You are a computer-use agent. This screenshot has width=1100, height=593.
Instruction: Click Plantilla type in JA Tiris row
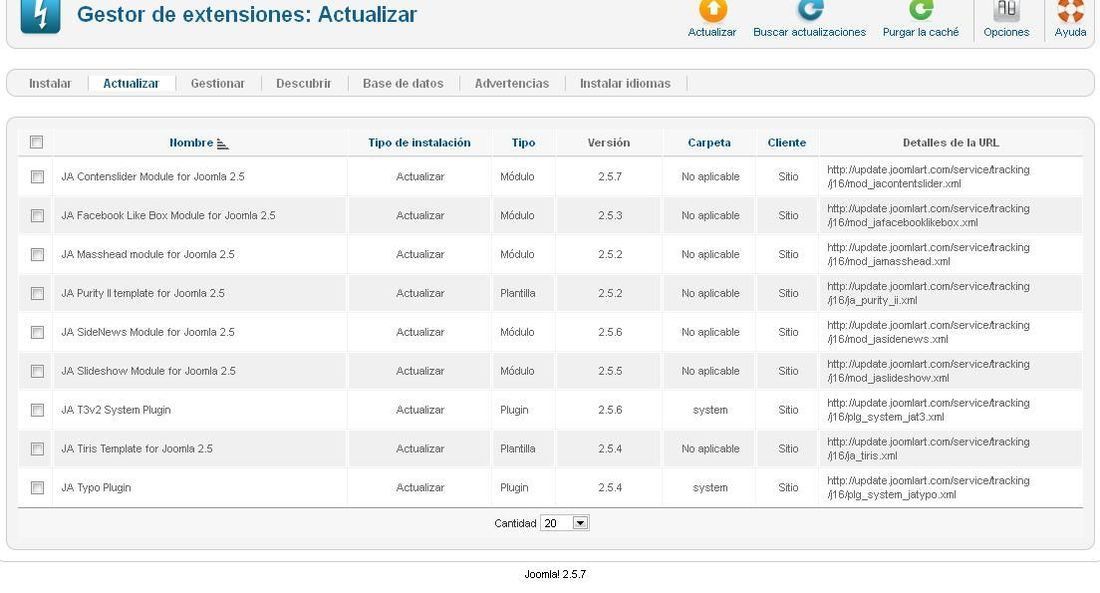518,448
